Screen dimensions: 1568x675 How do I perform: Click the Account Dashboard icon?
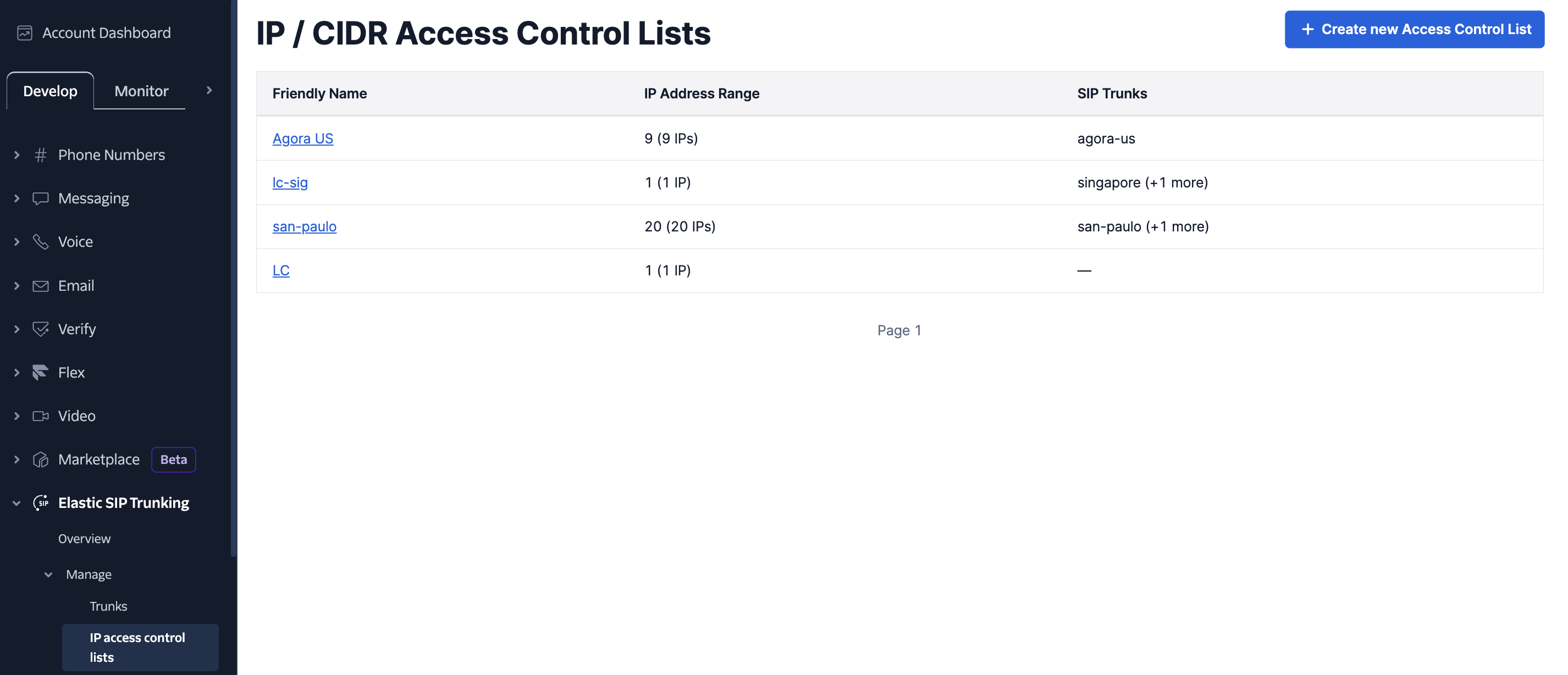click(24, 33)
